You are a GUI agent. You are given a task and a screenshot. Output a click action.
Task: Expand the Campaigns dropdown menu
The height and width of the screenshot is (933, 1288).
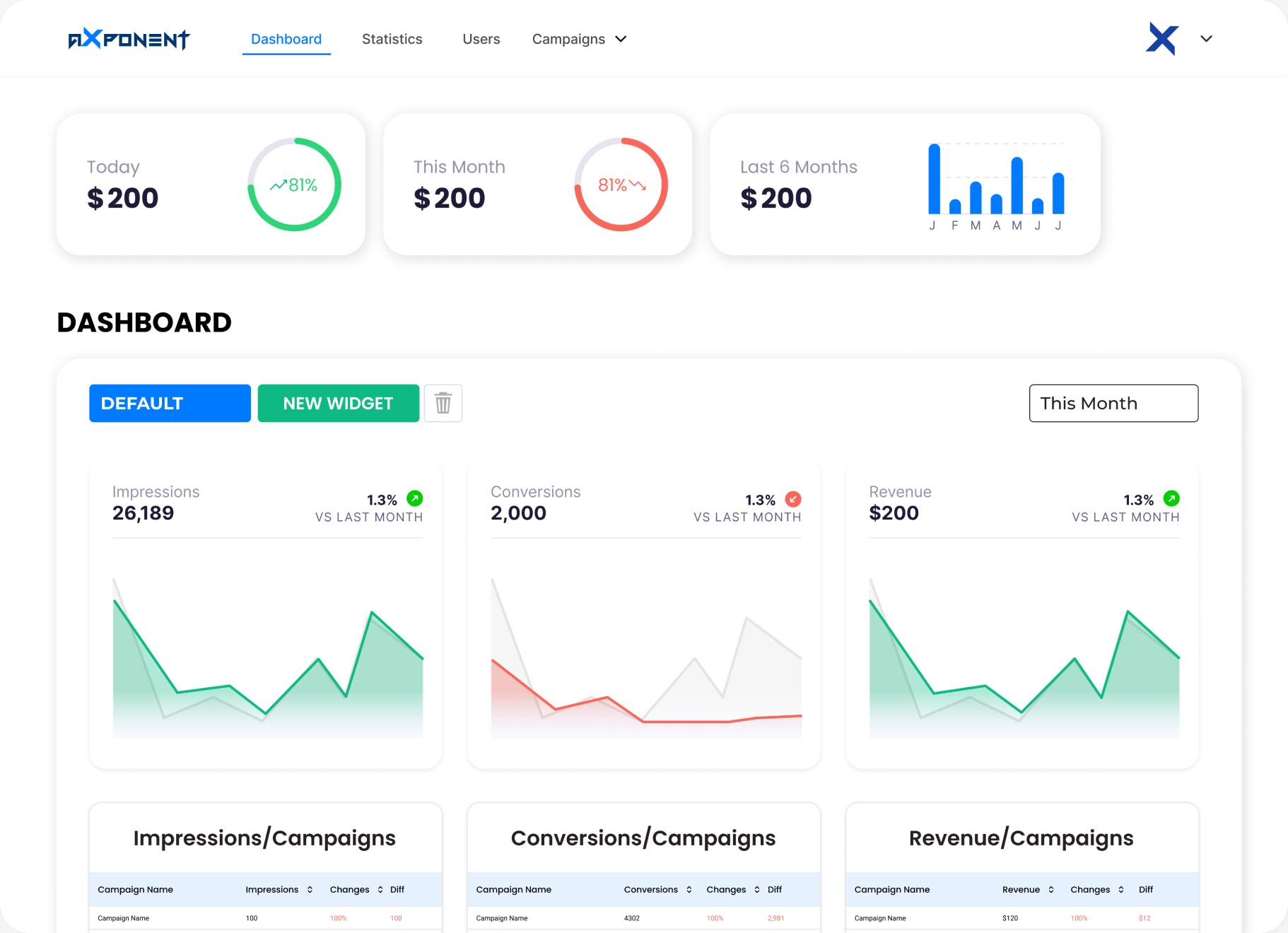coord(579,39)
